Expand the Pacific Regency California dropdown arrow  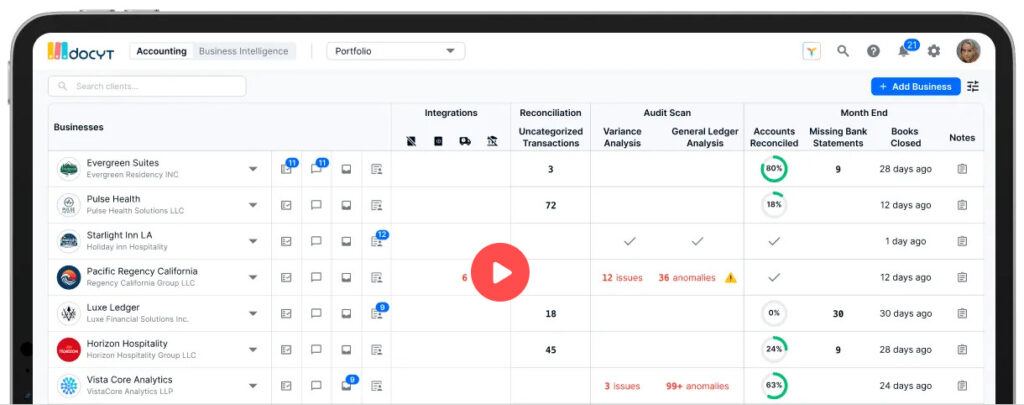coord(253,277)
